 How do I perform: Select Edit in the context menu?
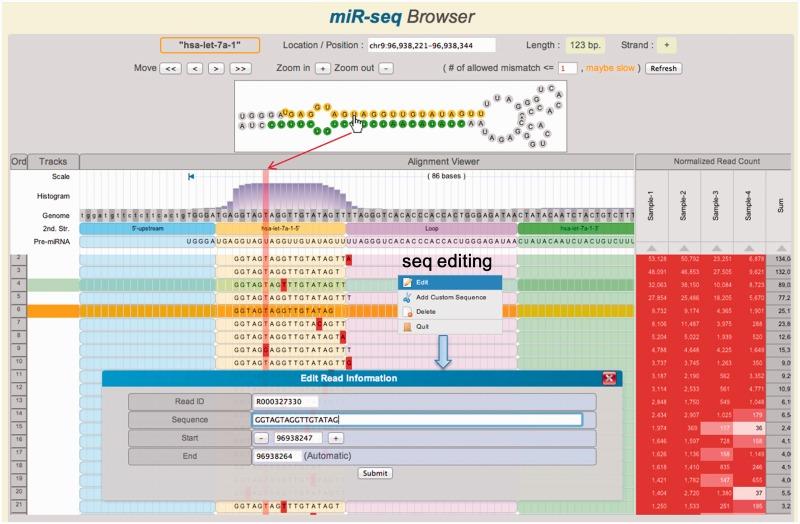pyautogui.click(x=450, y=283)
